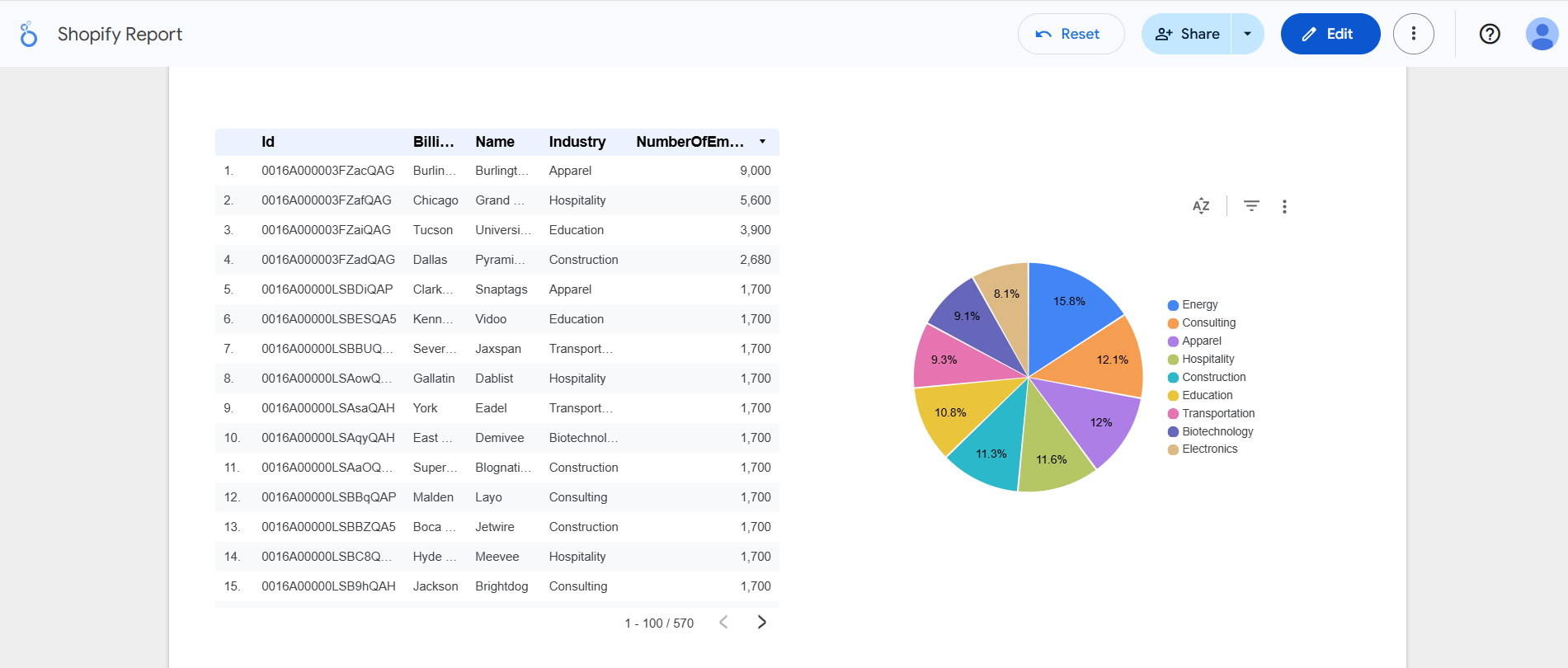
Task: Open the user account avatar
Action: tap(1542, 34)
